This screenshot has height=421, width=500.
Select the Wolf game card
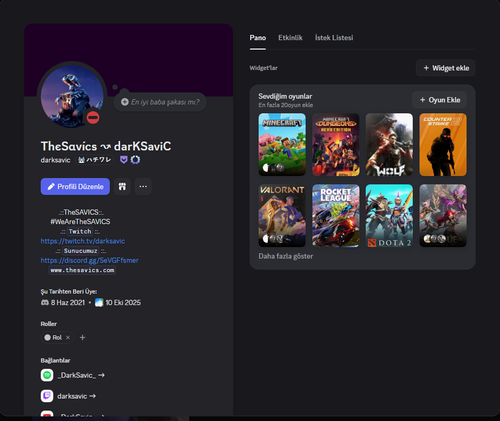(389, 145)
